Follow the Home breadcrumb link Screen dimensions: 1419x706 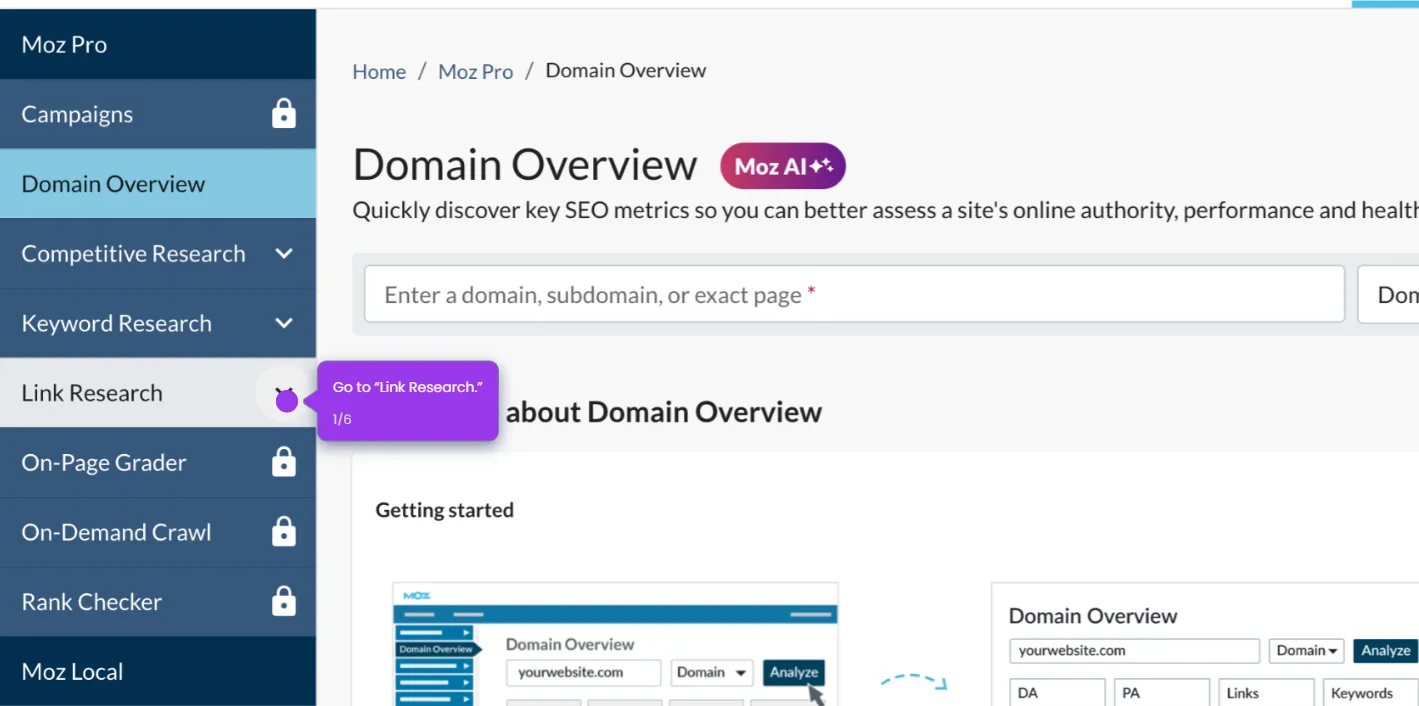[379, 71]
